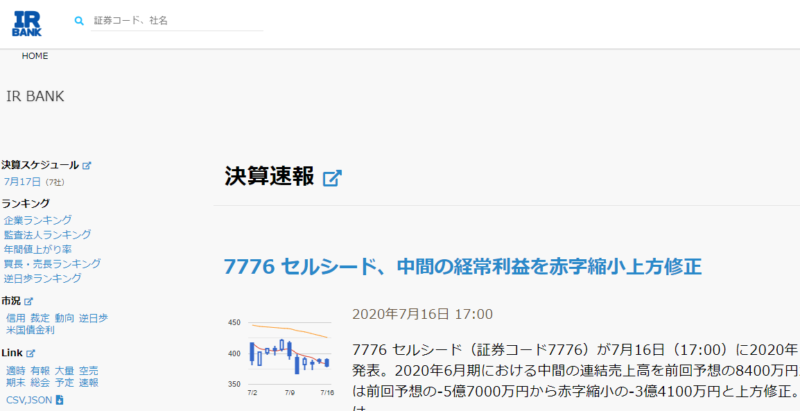Open the 有報 link

pos(40,371)
